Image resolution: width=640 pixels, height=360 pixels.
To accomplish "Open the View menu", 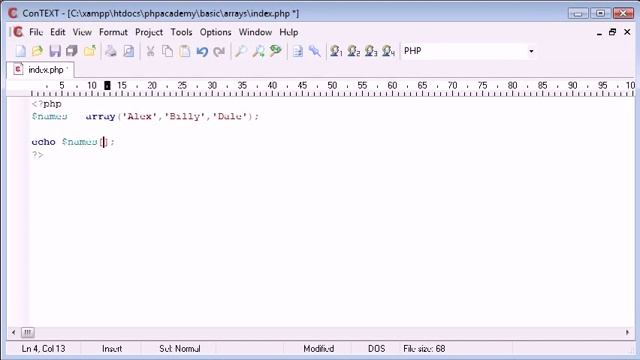I will [x=82, y=32].
